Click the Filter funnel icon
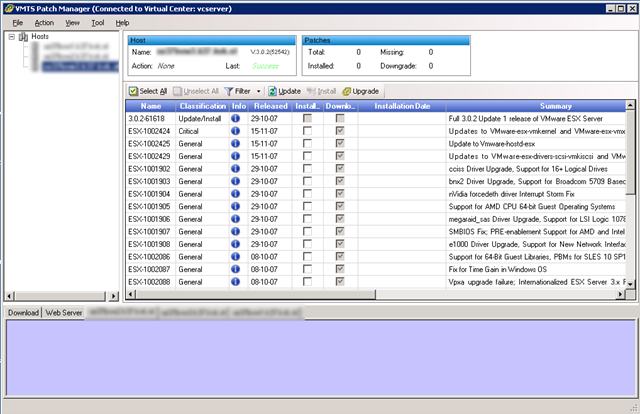640x414 pixels. [x=229, y=91]
